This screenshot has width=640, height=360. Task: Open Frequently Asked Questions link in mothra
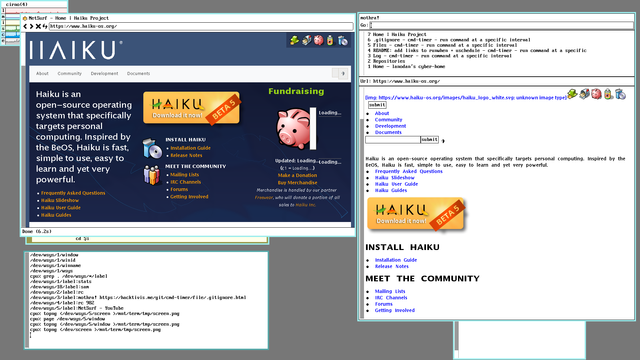point(409,171)
